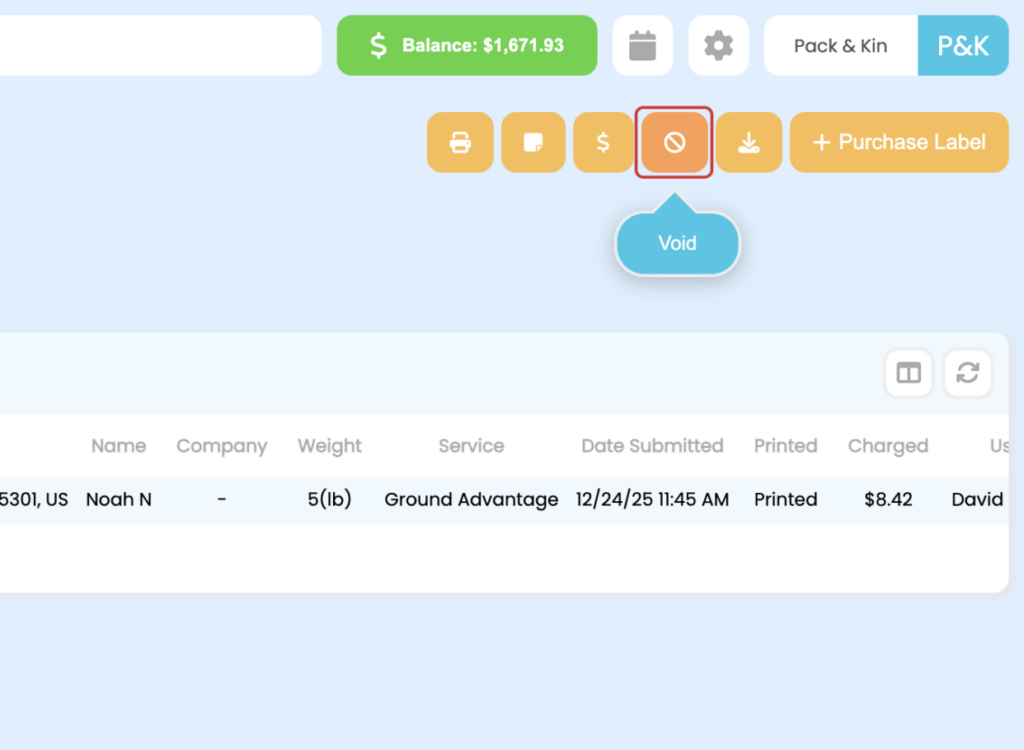Sort by the Date Submitted column
The height and width of the screenshot is (750, 1024).
click(x=652, y=446)
